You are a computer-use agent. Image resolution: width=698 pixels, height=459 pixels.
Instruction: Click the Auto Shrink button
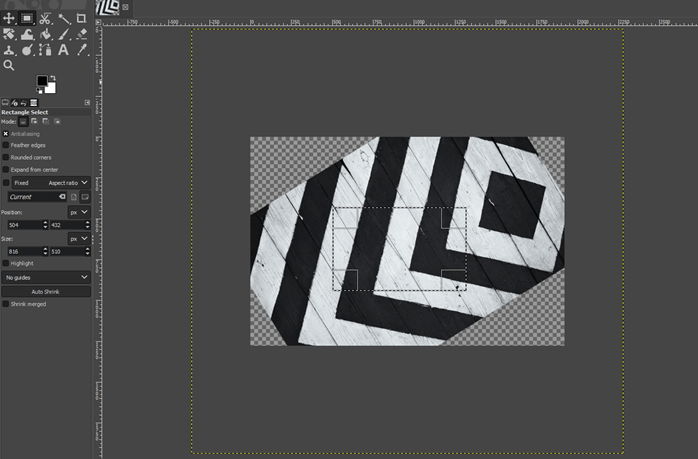[x=46, y=292]
